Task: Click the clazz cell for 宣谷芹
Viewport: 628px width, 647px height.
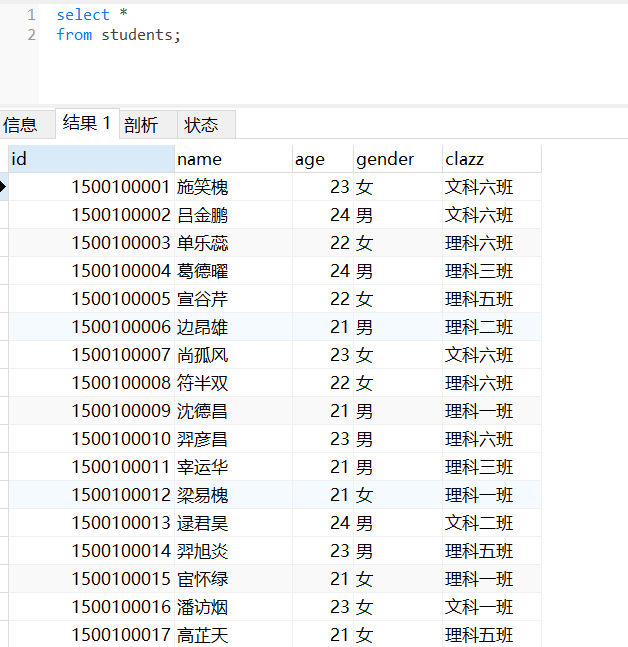Action: (x=492, y=299)
